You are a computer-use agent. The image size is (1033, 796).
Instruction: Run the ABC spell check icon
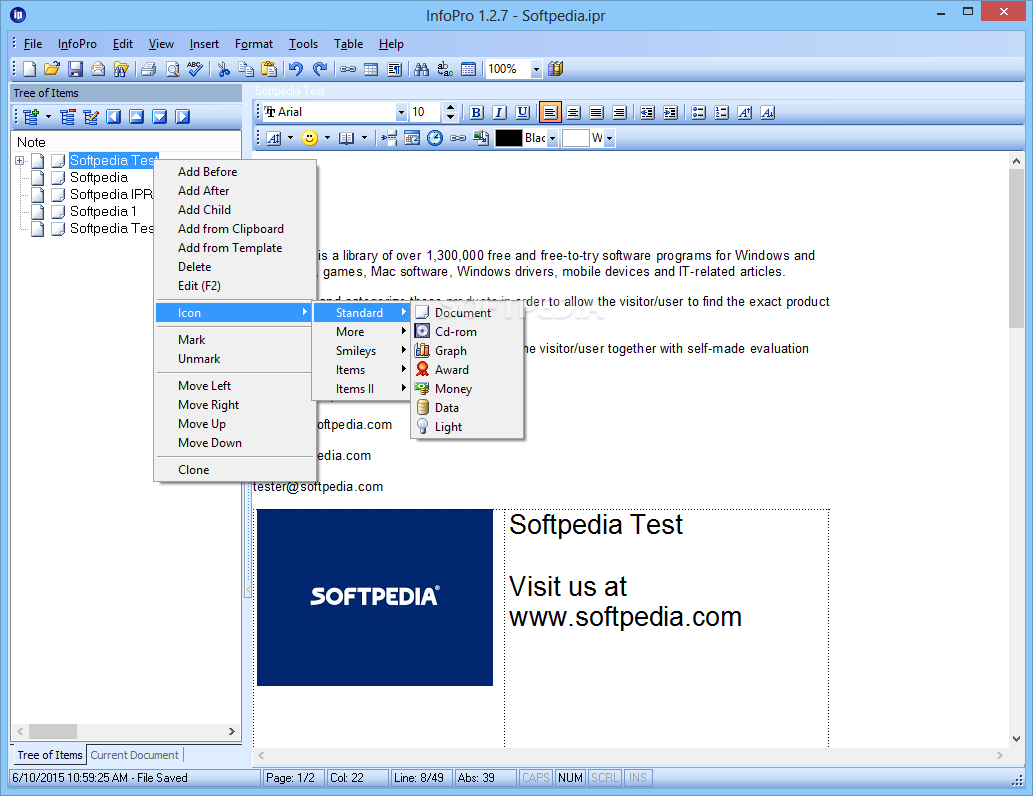pos(195,69)
